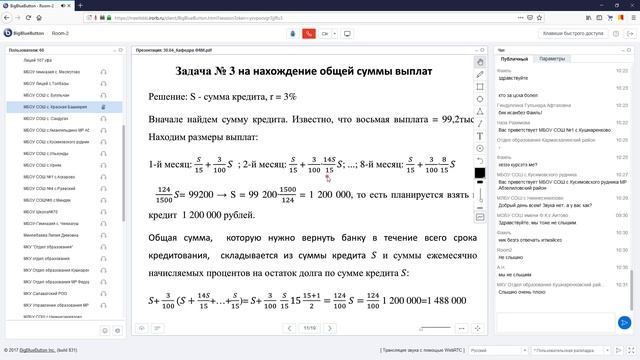This screenshot has width=640, height=360.
Task: Open the browser hamburger menu
Action: tap(633, 18)
